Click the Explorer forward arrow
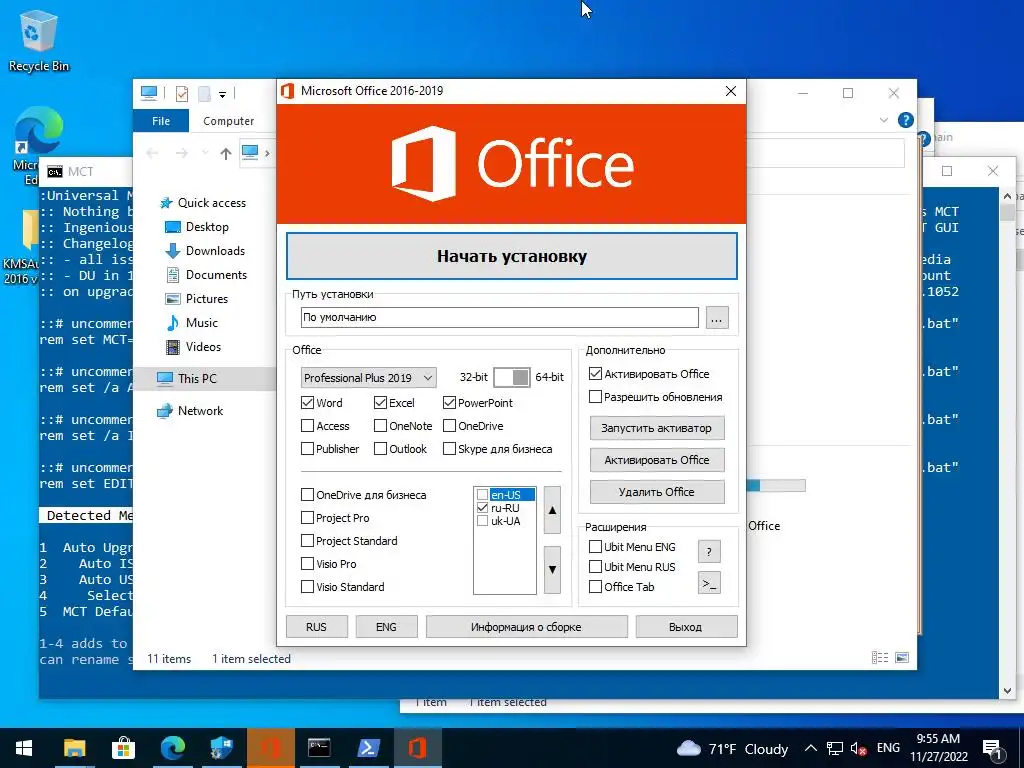1024x768 pixels. [182, 153]
